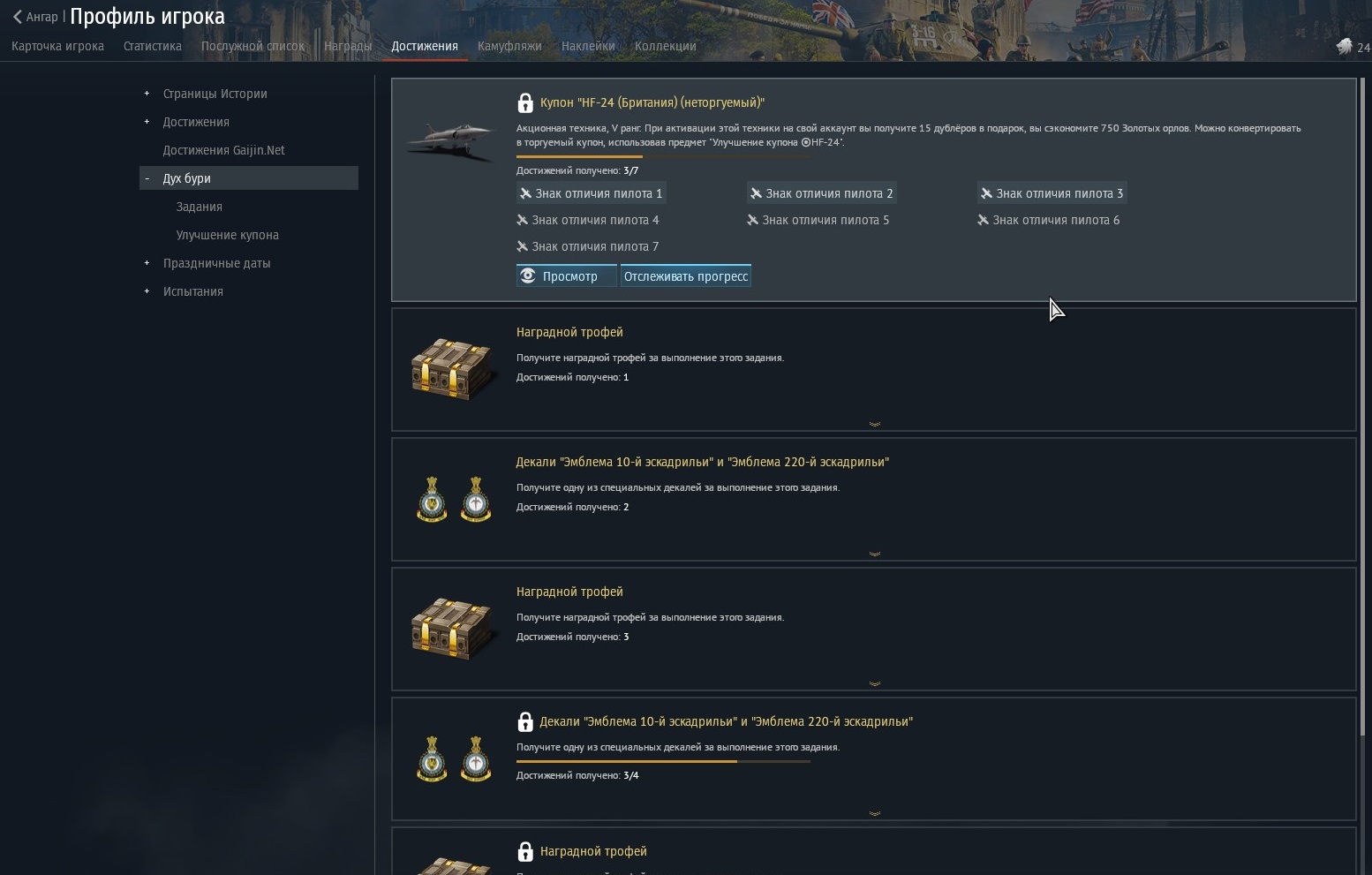Expand Наградной трофей (получено: 3) card chevron

(x=874, y=683)
